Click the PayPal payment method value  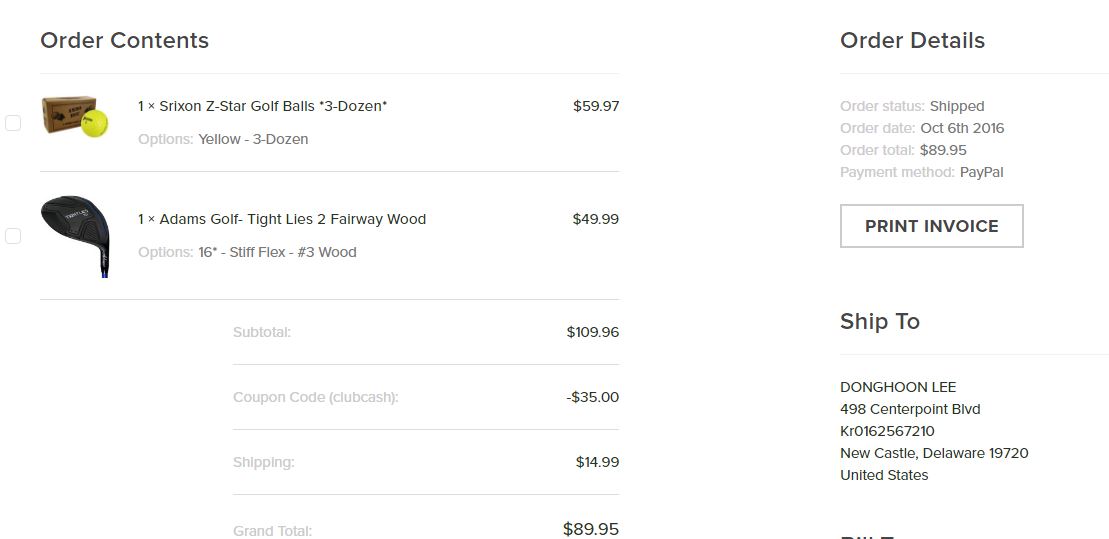coord(981,172)
